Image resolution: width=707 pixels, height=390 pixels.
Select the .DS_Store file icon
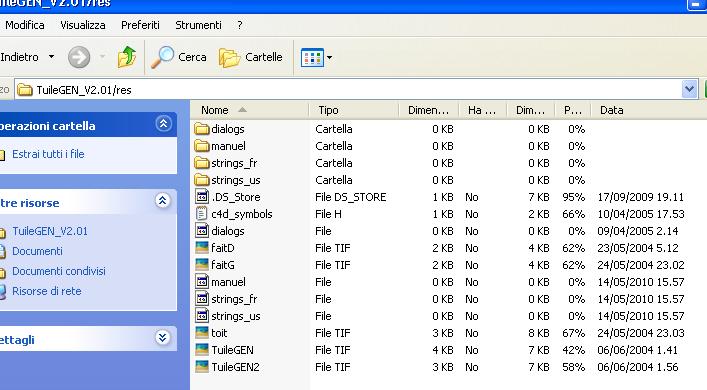tap(202, 197)
